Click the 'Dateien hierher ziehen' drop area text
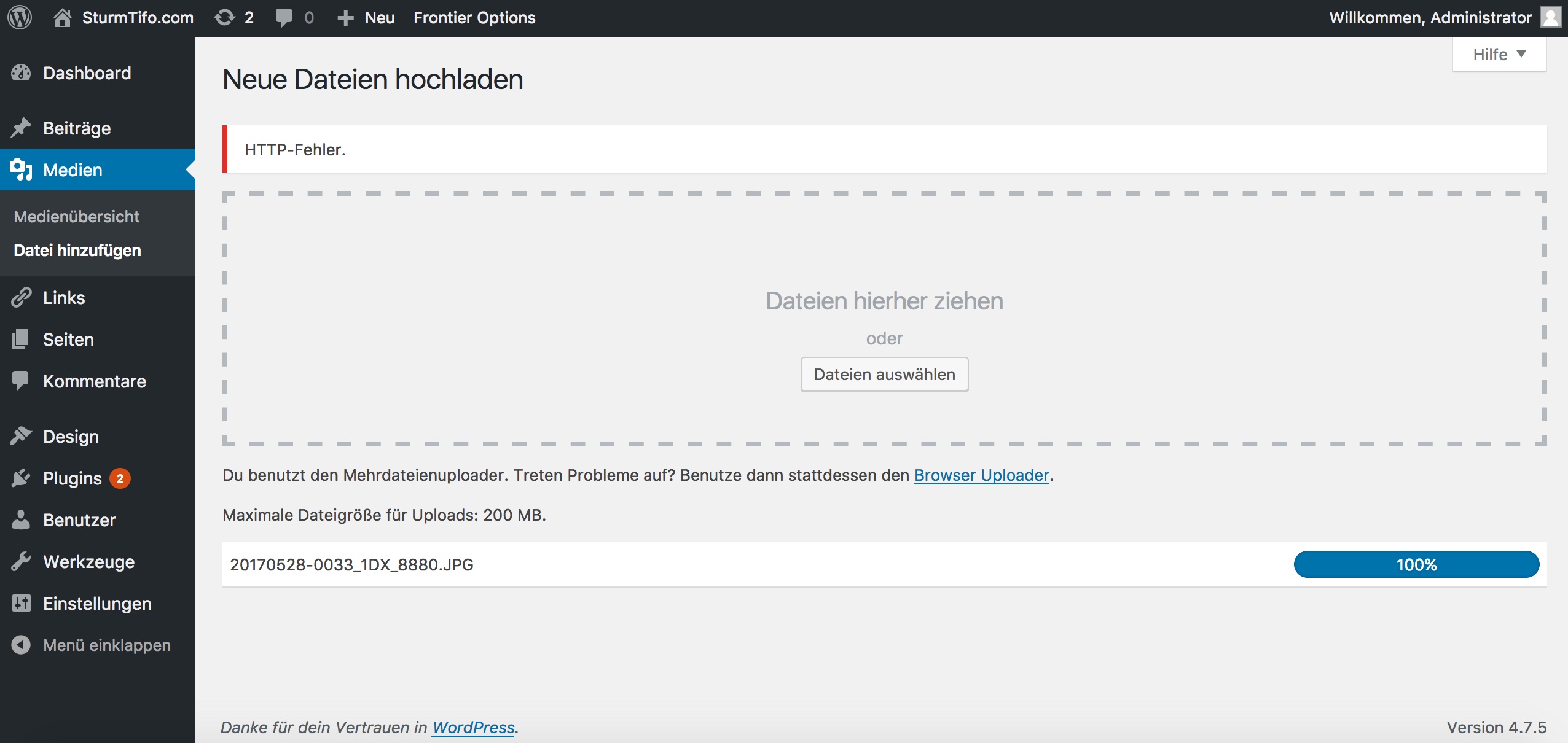The height and width of the screenshot is (743, 1568). pyautogui.click(x=884, y=301)
